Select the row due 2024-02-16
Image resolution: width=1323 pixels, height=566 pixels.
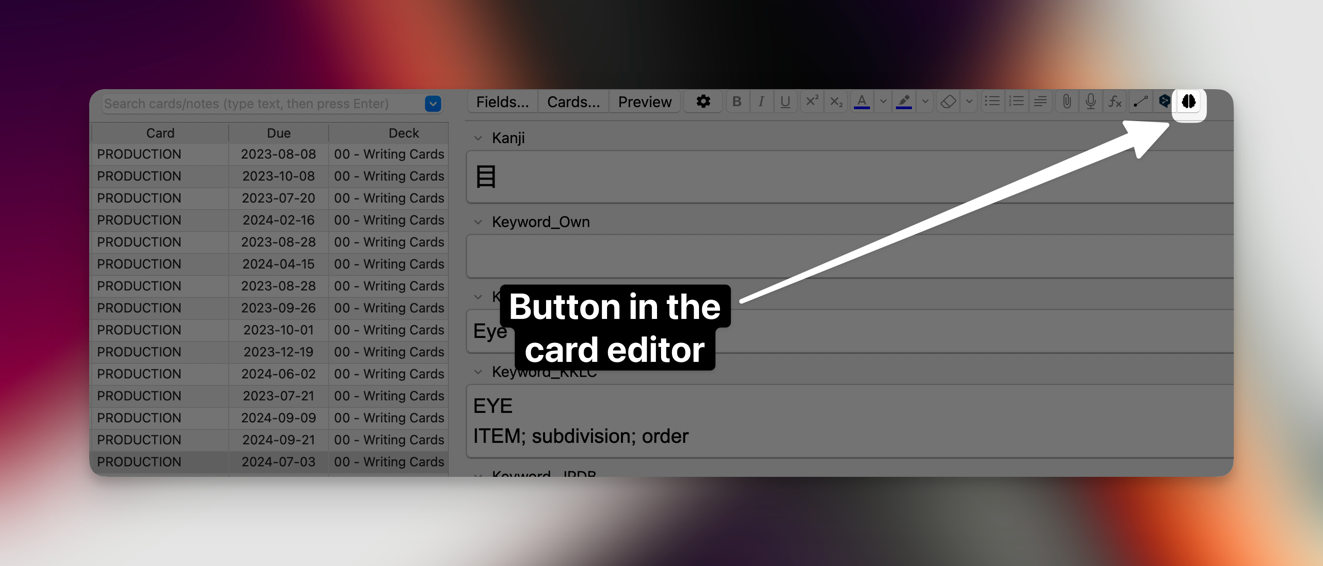click(270, 220)
